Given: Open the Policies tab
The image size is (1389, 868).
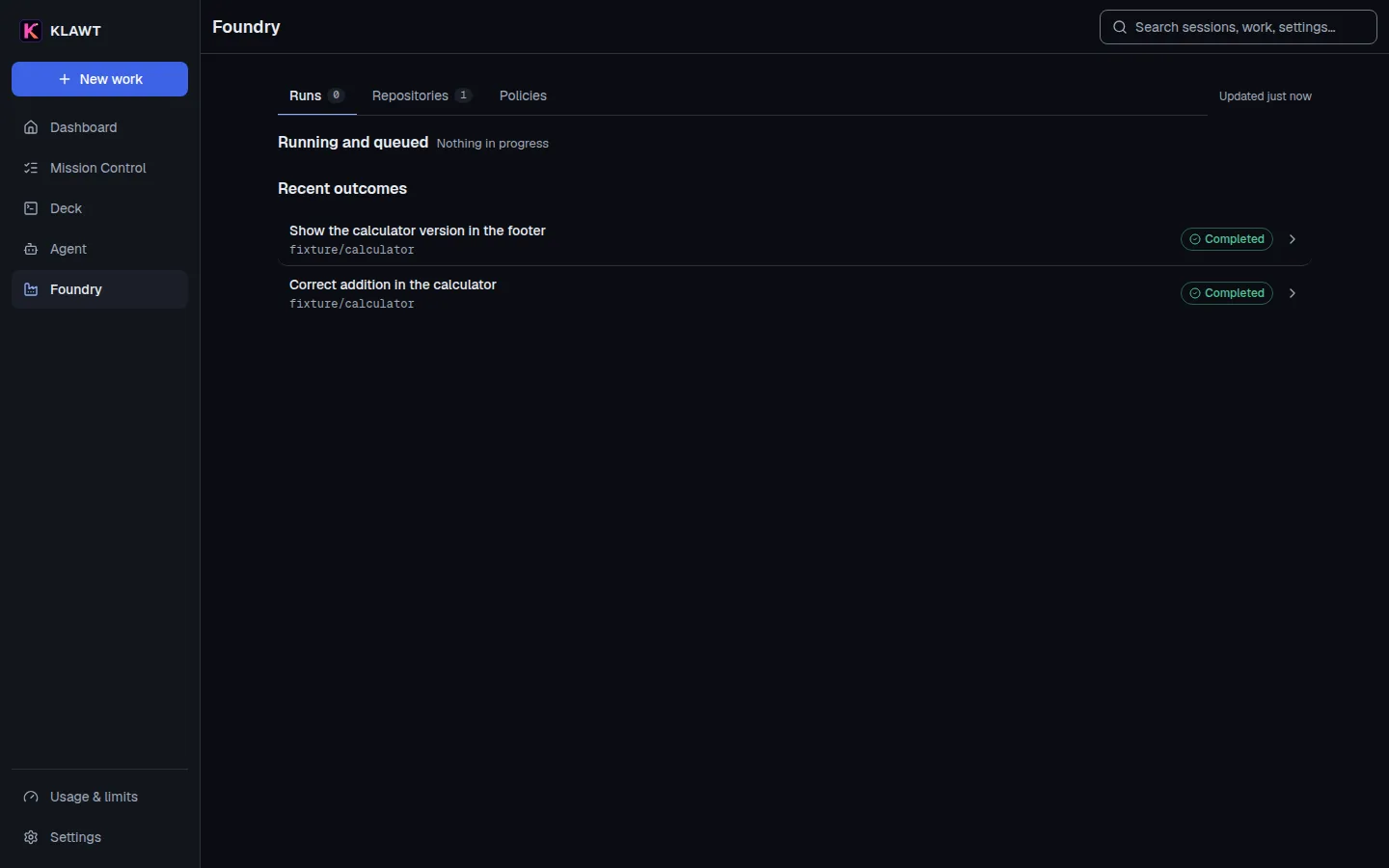Looking at the screenshot, I should coord(523,95).
